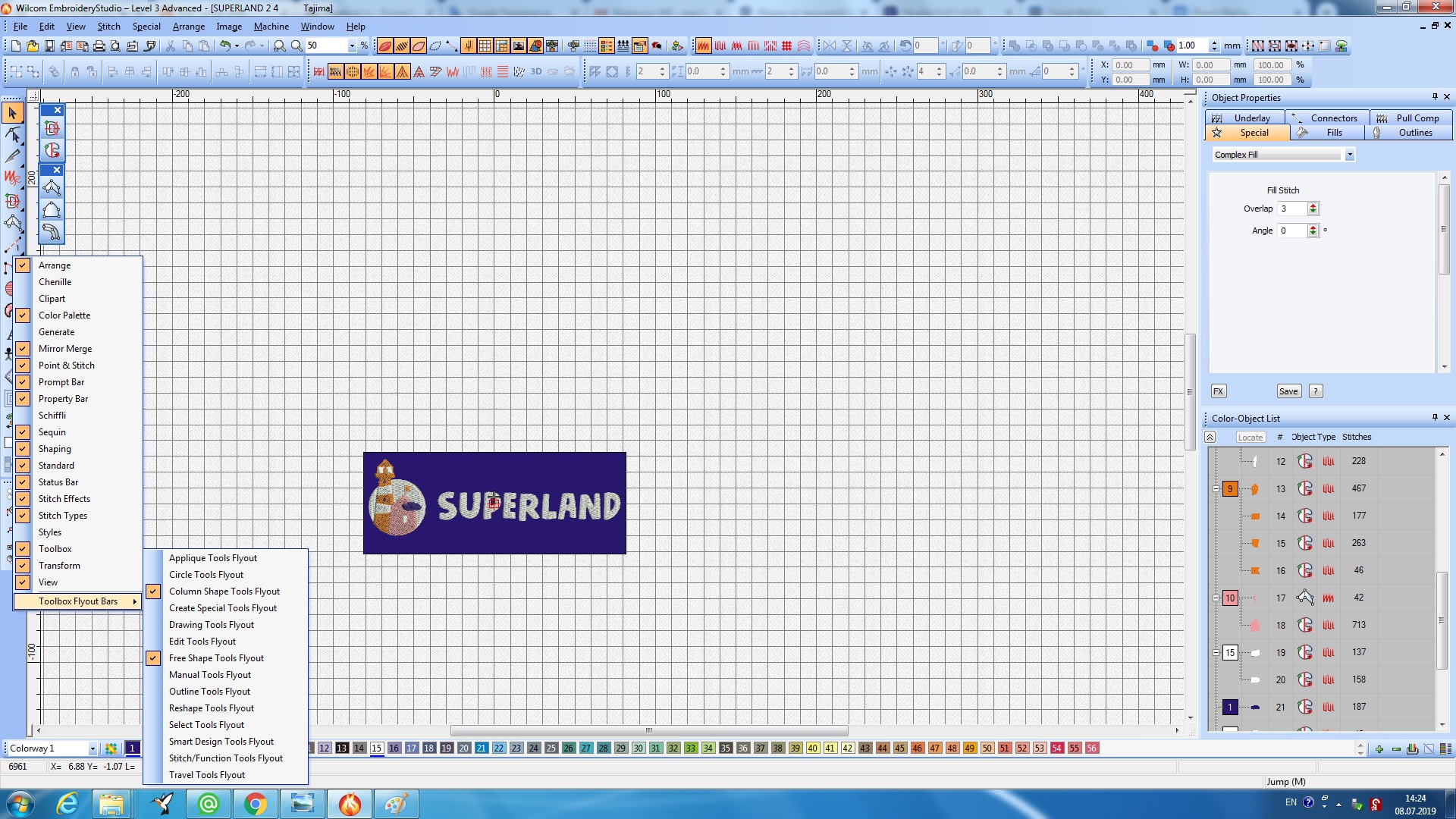Image resolution: width=1456 pixels, height=819 pixels.
Task: Open the Colorway 1 dropdown
Action: [x=93, y=748]
